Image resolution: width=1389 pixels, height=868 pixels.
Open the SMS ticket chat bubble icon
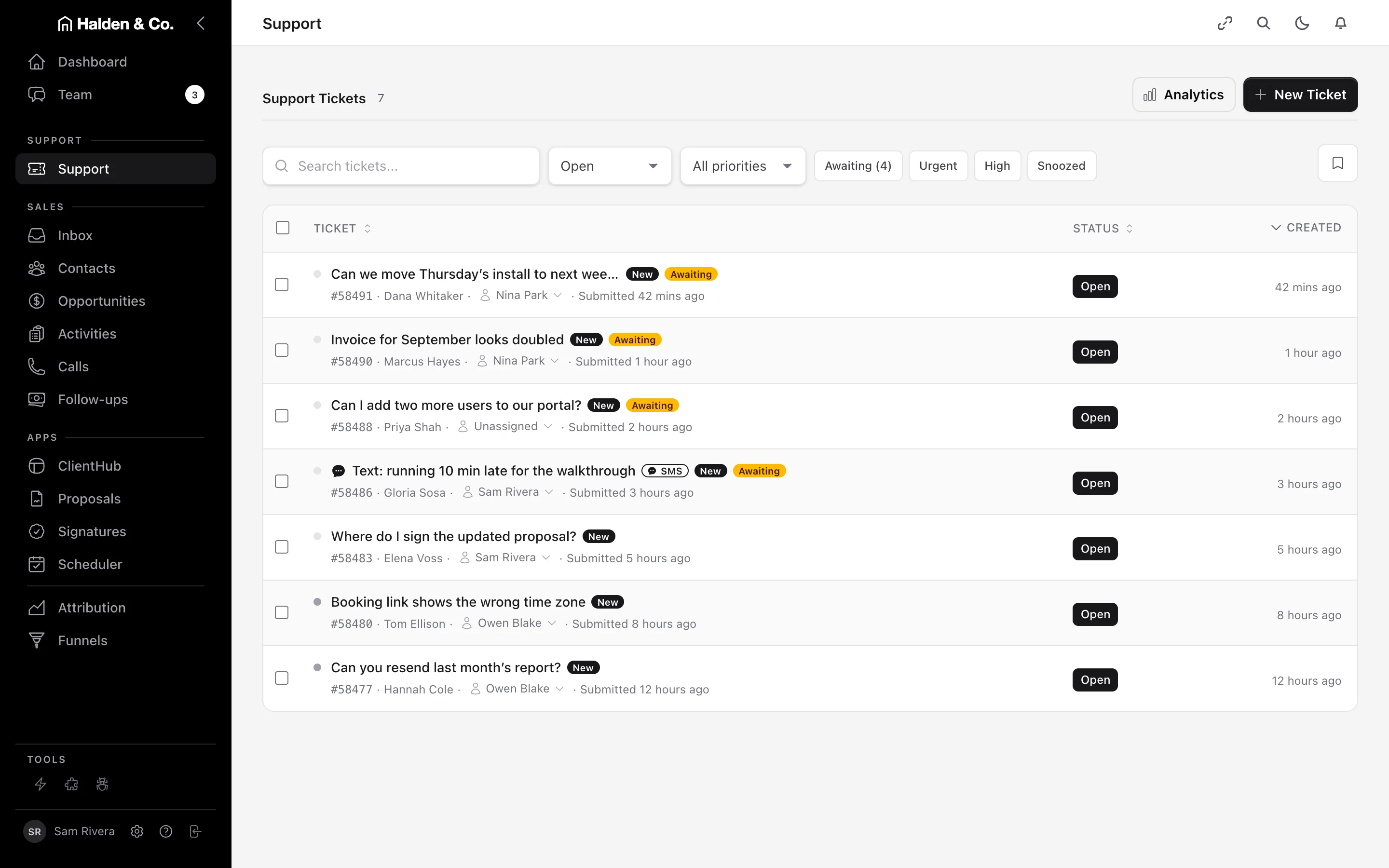[x=339, y=471]
